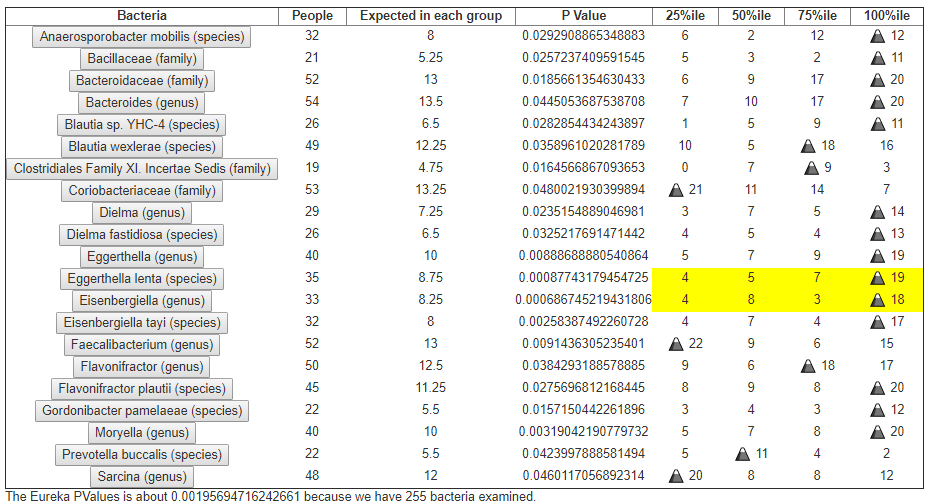
Task: Click the peak icon beside Coriobacteriaceae value 21
Action: (x=676, y=190)
